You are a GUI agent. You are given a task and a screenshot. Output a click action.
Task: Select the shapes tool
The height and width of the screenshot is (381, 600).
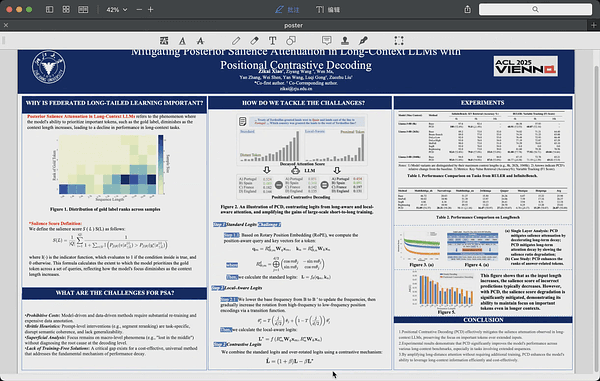pyautogui.click(x=291, y=41)
